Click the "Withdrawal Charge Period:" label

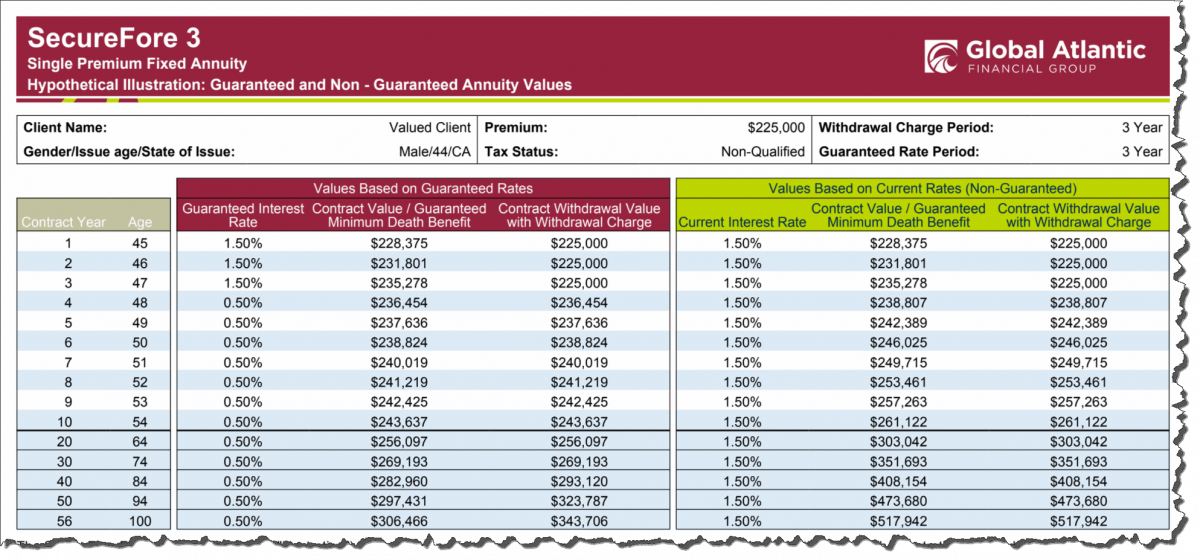click(906, 128)
